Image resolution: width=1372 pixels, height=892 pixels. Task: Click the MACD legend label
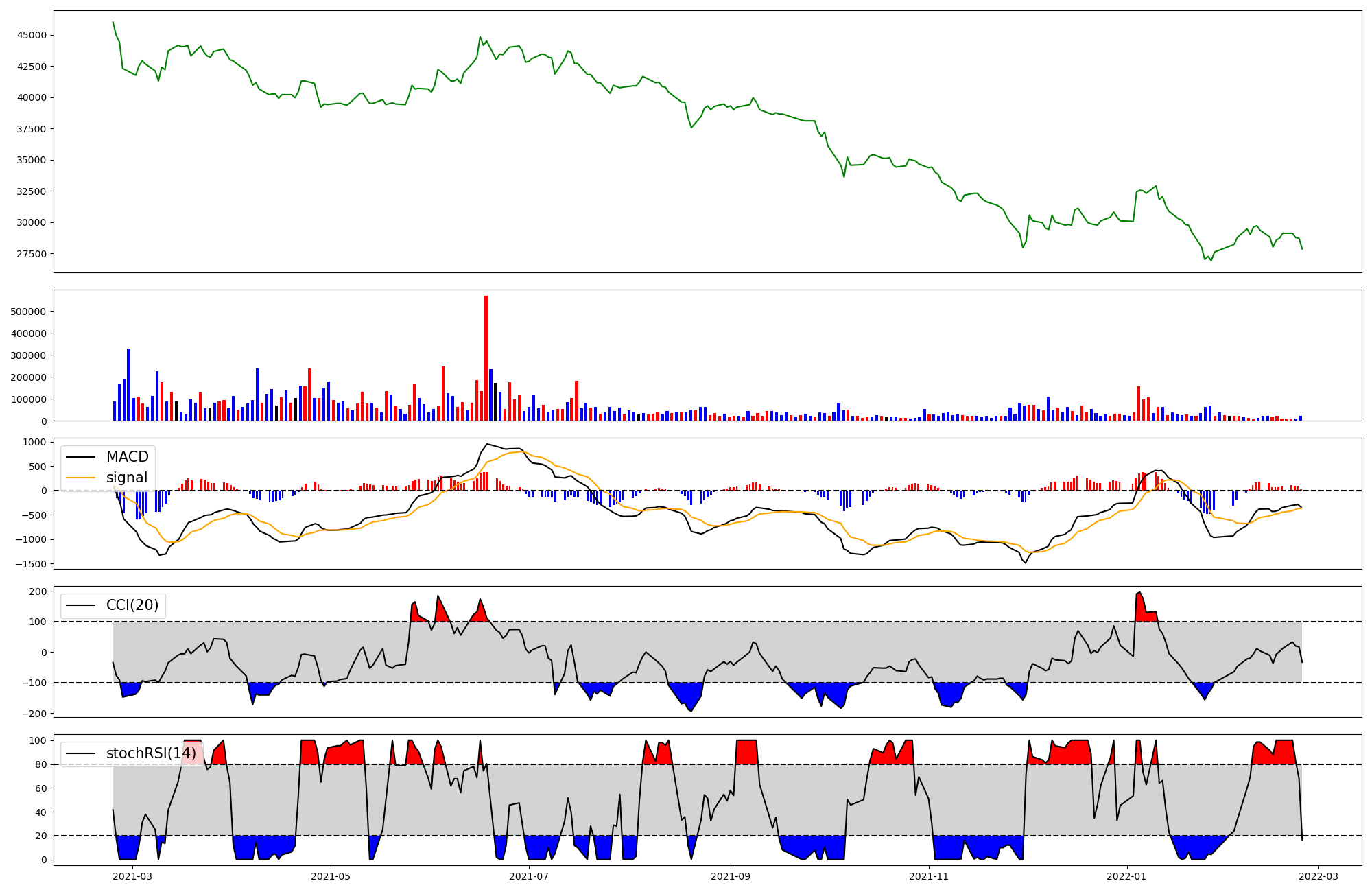[127, 457]
